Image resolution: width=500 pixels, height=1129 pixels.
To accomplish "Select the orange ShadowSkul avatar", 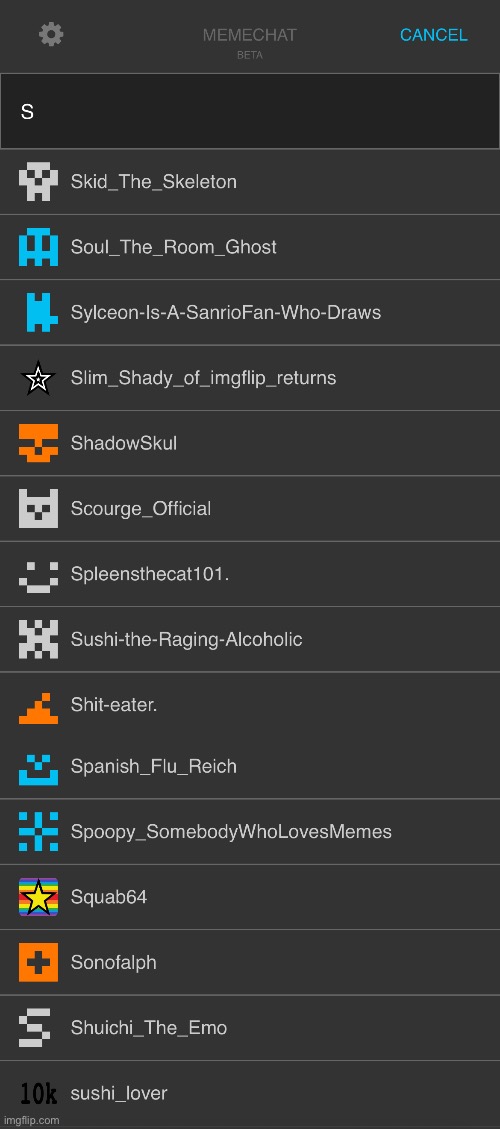I will pyautogui.click(x=38, y=443).
